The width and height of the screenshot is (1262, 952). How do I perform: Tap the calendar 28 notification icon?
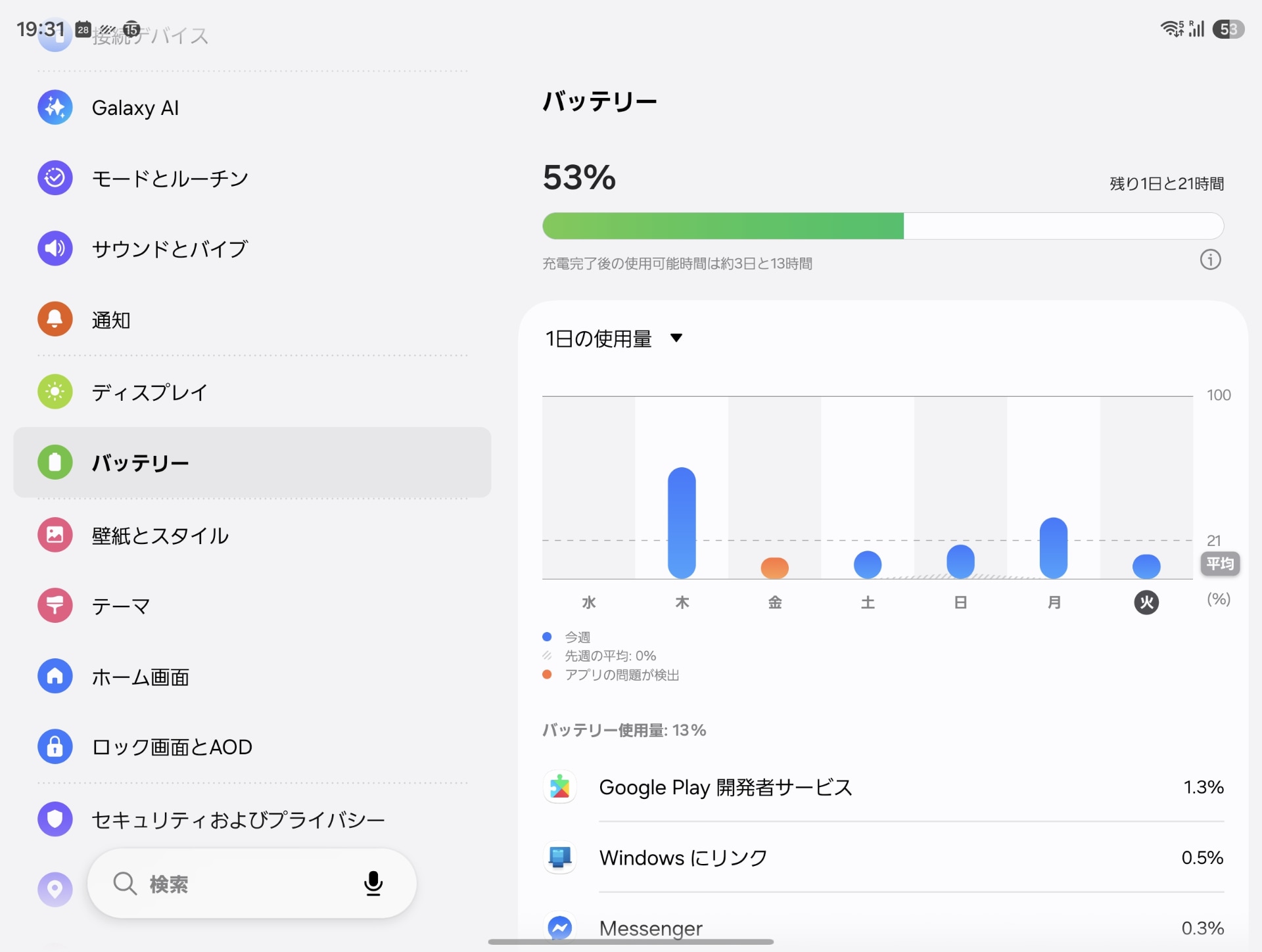tap(83, 30)
